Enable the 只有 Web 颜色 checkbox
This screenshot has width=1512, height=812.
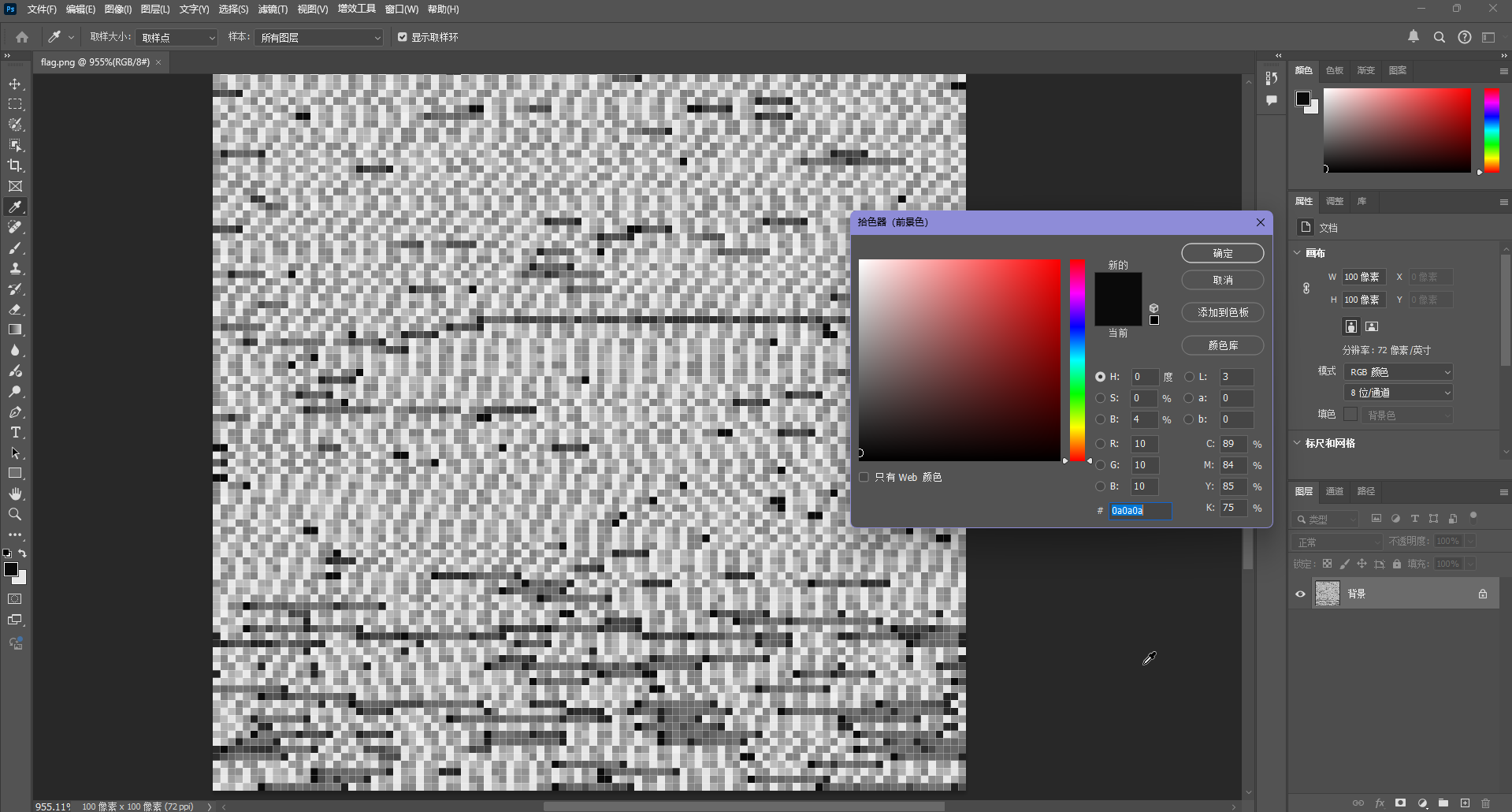click(864, 477)
